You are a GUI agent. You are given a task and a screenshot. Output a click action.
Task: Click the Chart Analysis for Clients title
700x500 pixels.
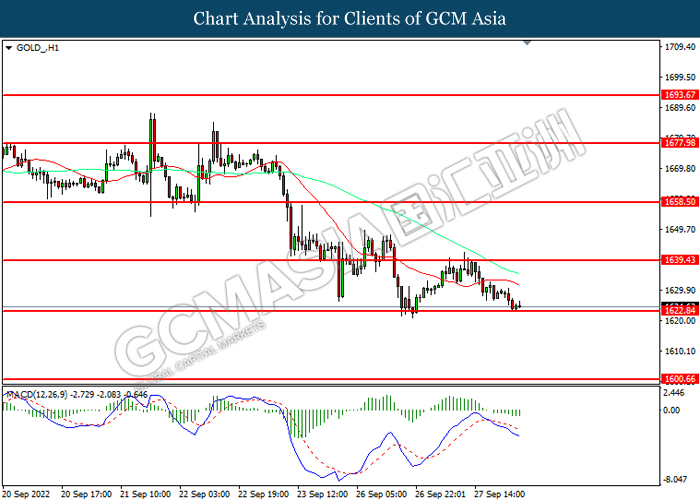tap(350, 19)
